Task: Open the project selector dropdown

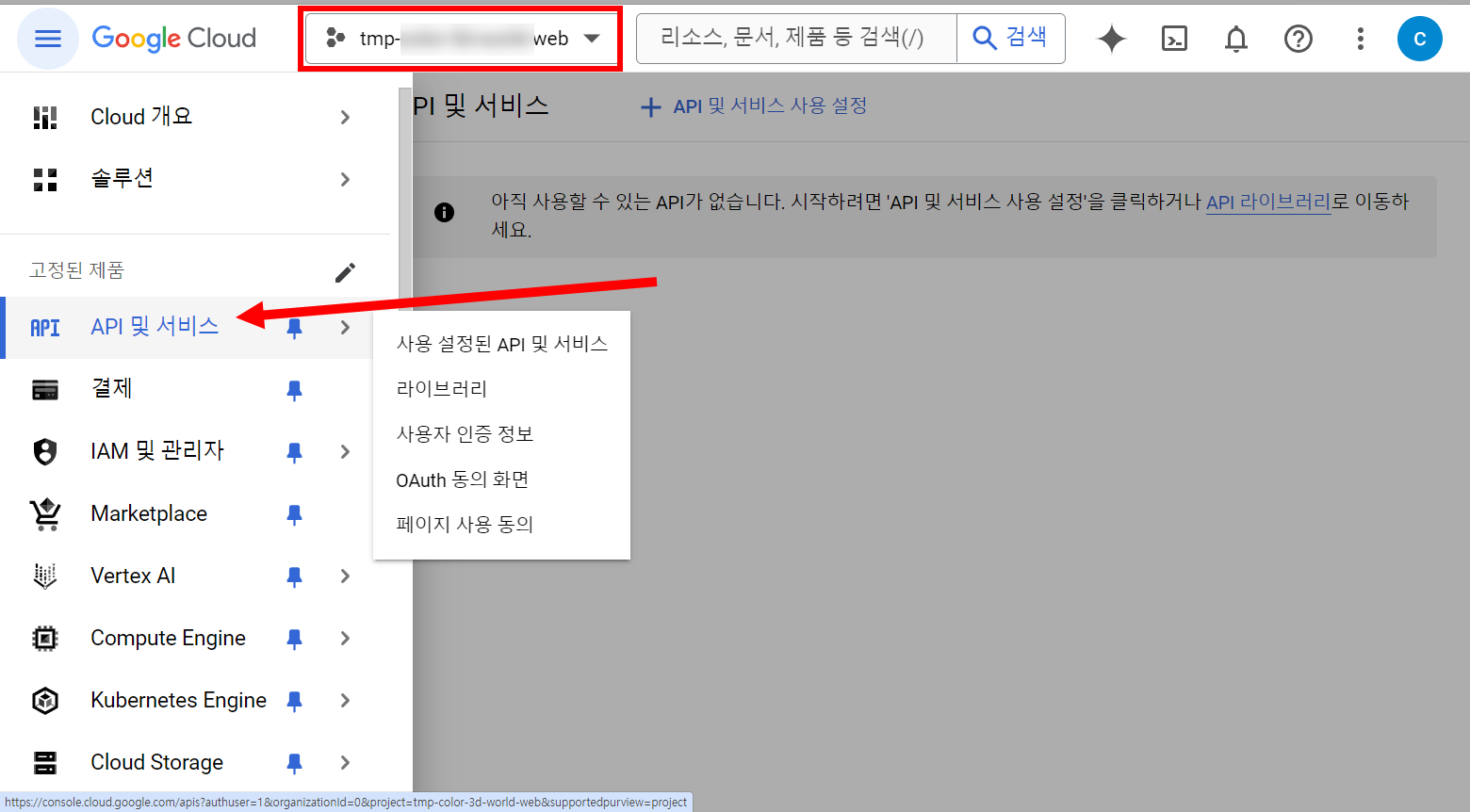Action: (462, 39)
